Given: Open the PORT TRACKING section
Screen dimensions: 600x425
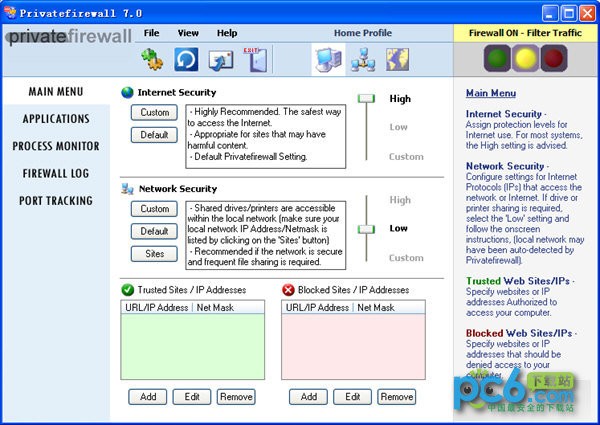Looking at the screenshot, I should coord(56,201).
